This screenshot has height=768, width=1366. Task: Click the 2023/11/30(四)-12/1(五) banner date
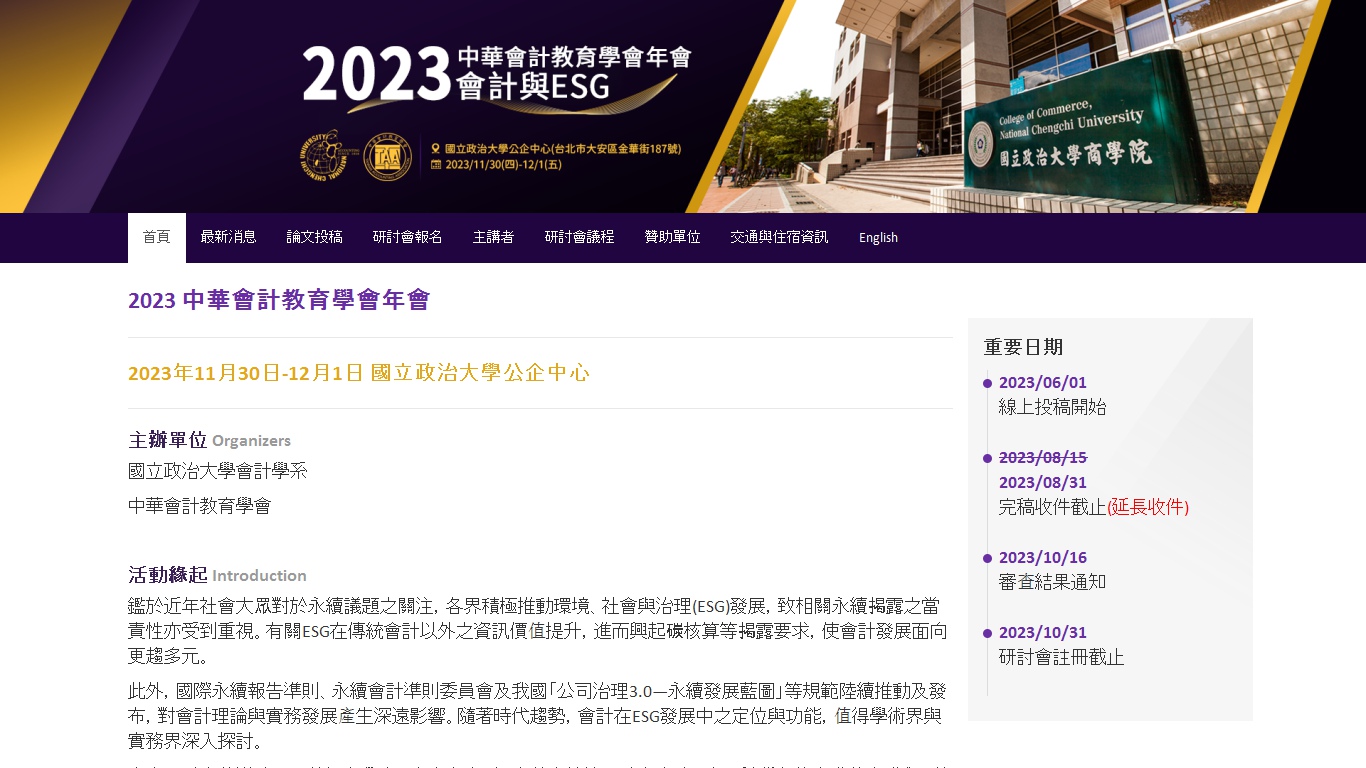506,164
